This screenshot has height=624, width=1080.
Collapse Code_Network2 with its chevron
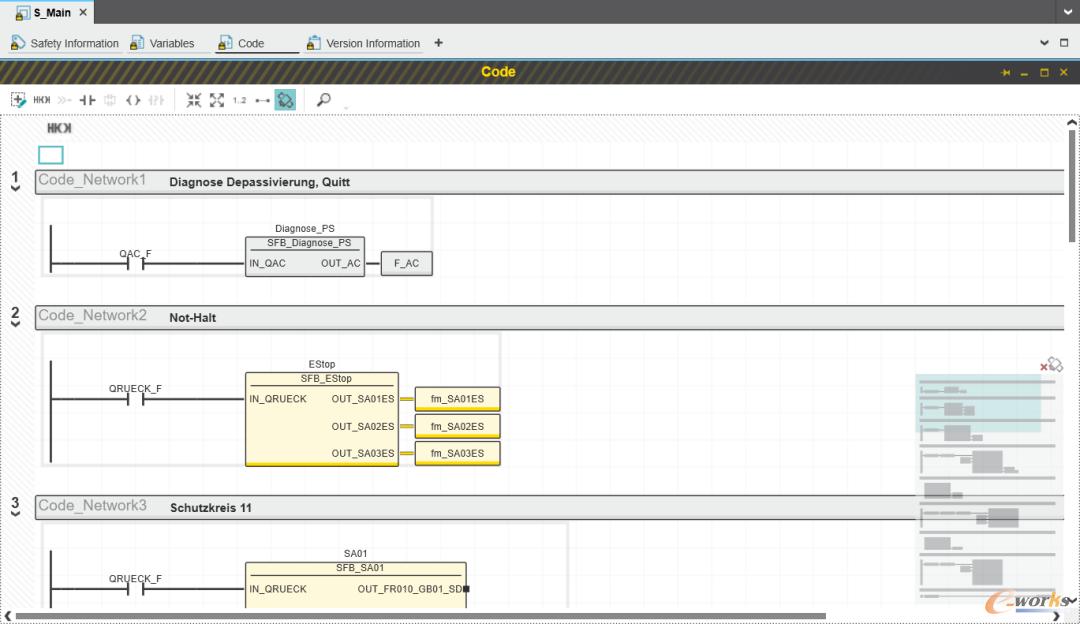pyautogui.click(x=15, y=324)
